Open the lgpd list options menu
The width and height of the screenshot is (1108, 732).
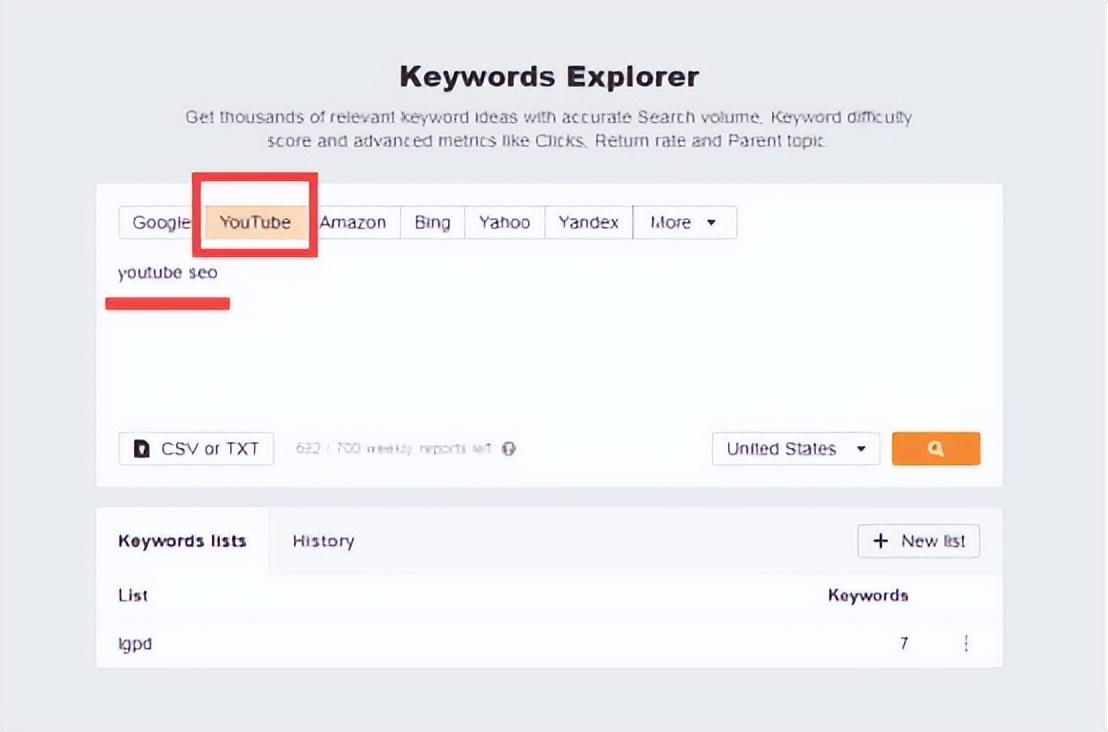pos(966,644)
